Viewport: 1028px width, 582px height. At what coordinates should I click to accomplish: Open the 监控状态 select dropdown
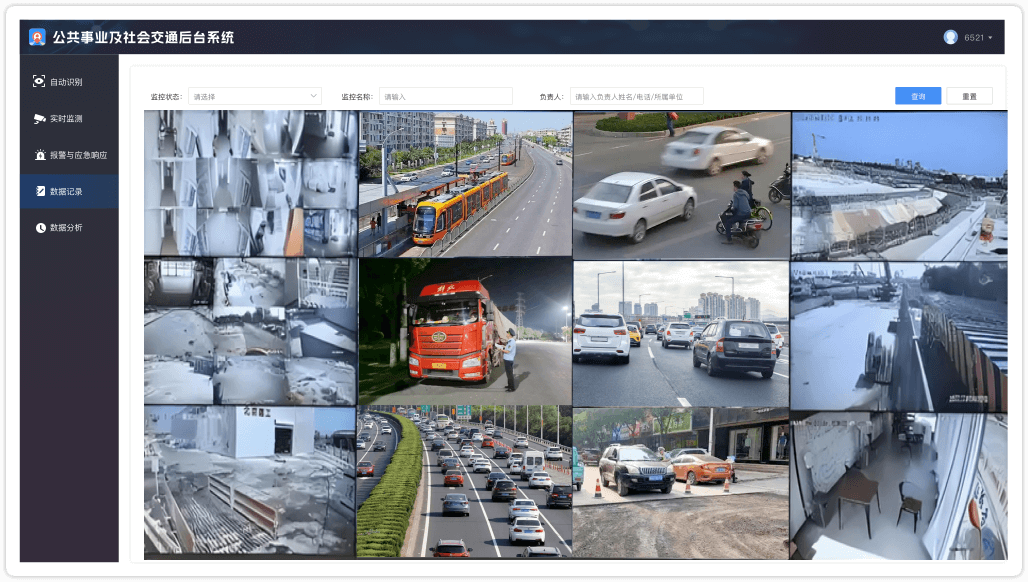click(254, 96)
